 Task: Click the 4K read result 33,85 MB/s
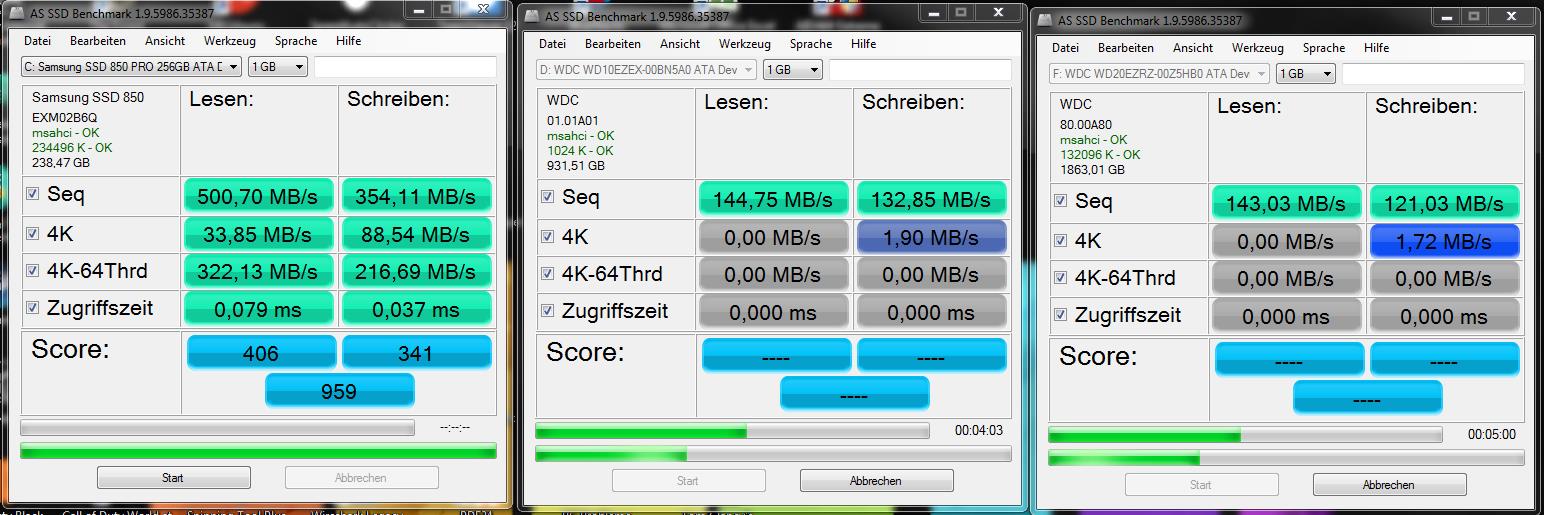click(258, 235)
